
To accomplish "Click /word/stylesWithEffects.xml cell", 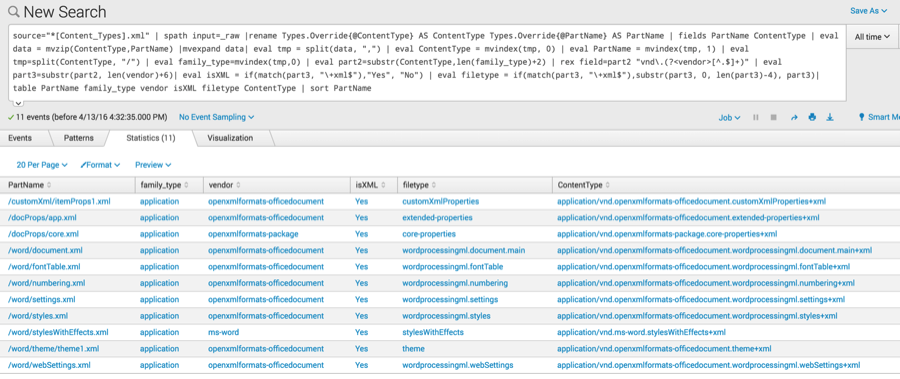I will (x=58, y=332).
